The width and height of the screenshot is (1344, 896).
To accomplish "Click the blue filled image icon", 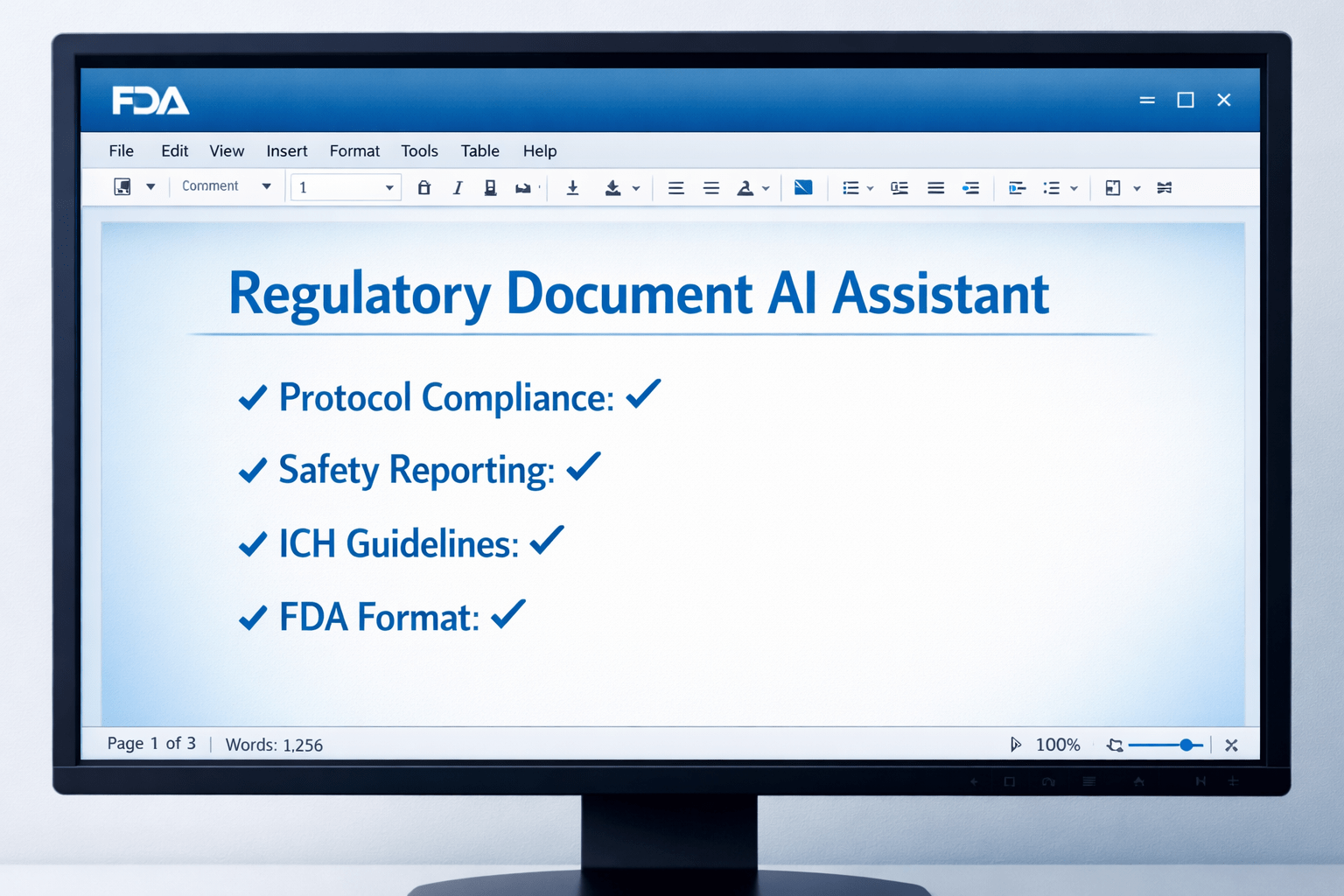I will click(x=802, y=187).
